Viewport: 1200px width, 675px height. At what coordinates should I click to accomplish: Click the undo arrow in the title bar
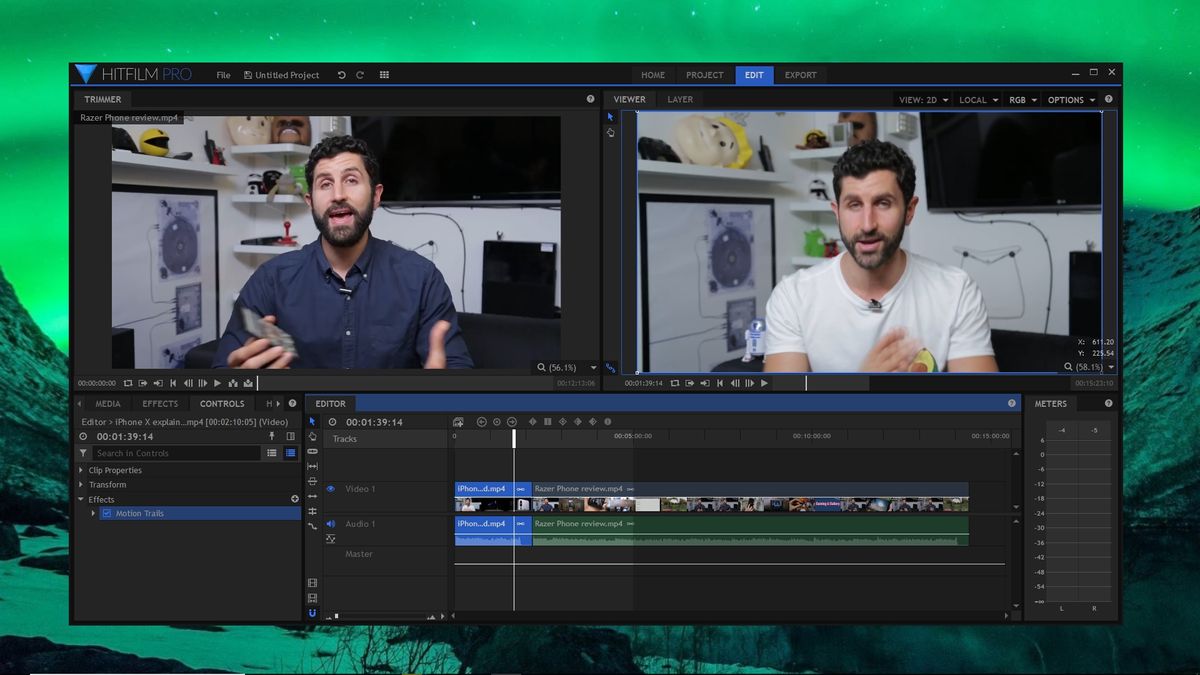point(341,74)
